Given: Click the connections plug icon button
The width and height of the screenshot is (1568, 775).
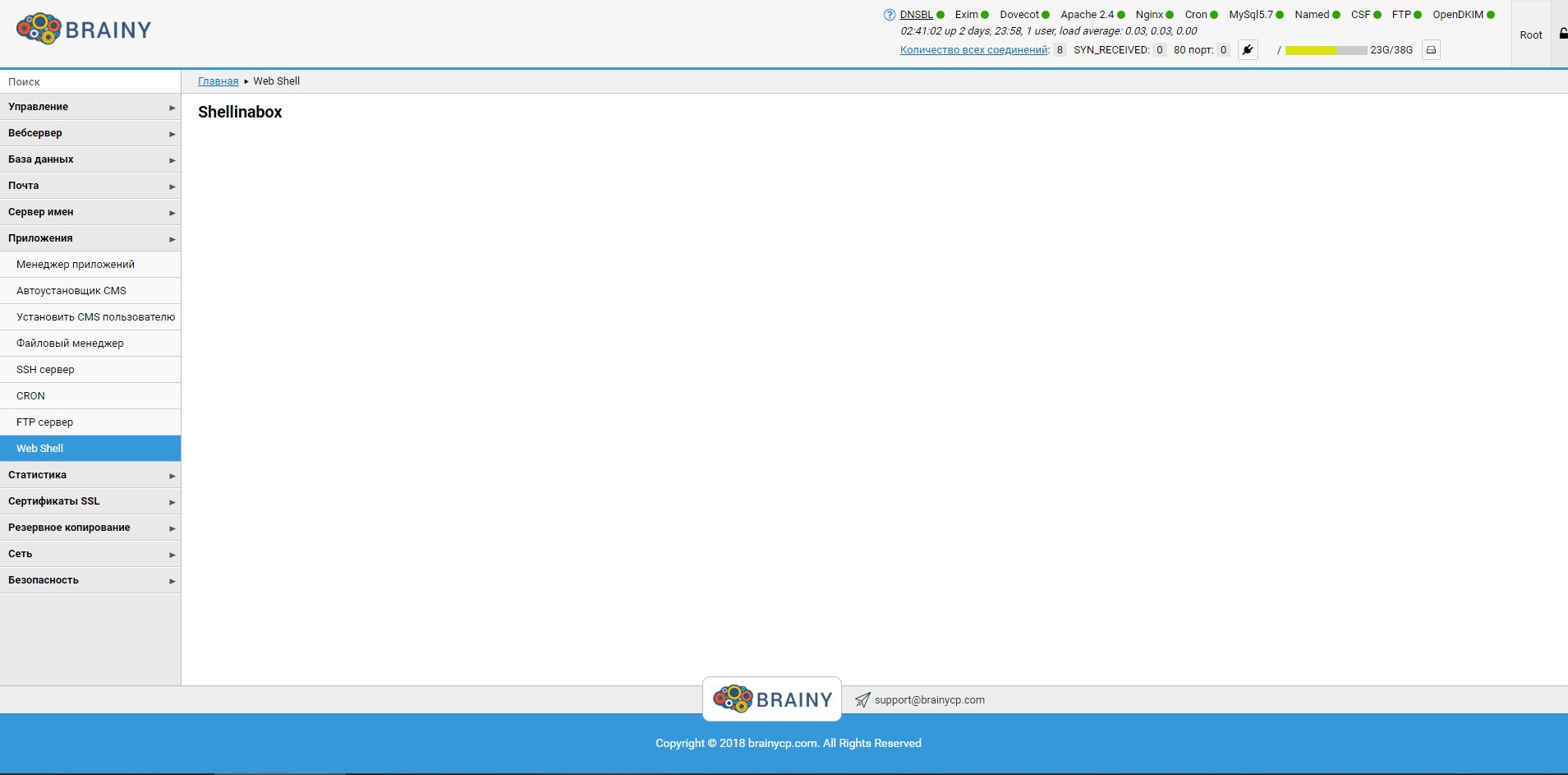Looking at the screenshot, I should click(x=1248, y=50).
